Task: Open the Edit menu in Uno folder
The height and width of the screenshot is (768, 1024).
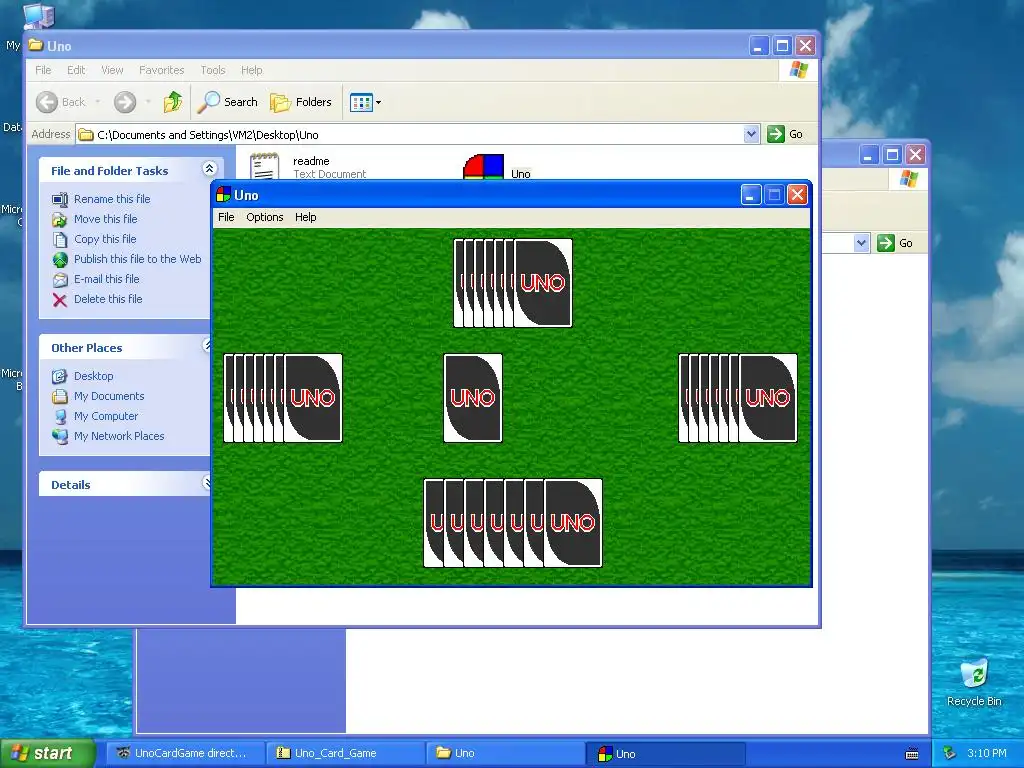Action: tap(76, 70)
